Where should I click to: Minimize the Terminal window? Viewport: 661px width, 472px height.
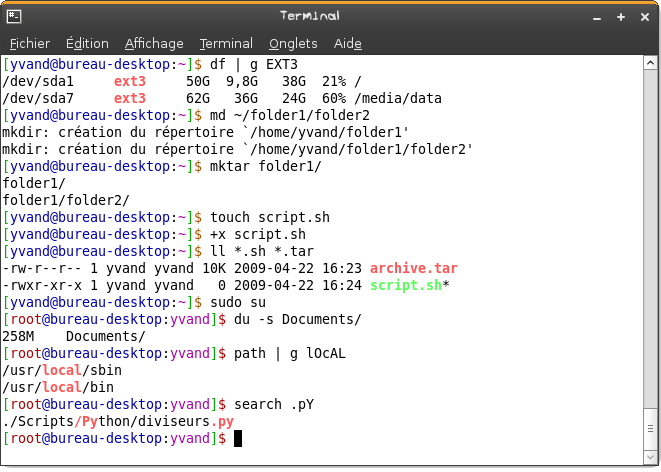pos(598,16)
